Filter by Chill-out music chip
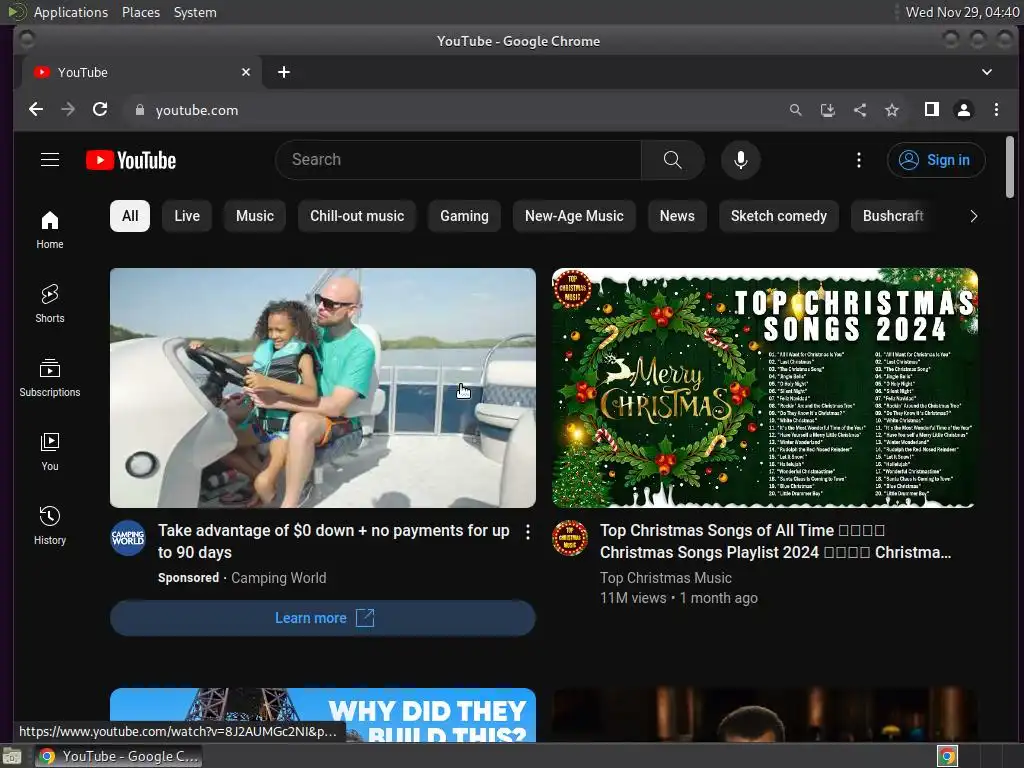The image size is (1024, 768). tap(357, 216)
